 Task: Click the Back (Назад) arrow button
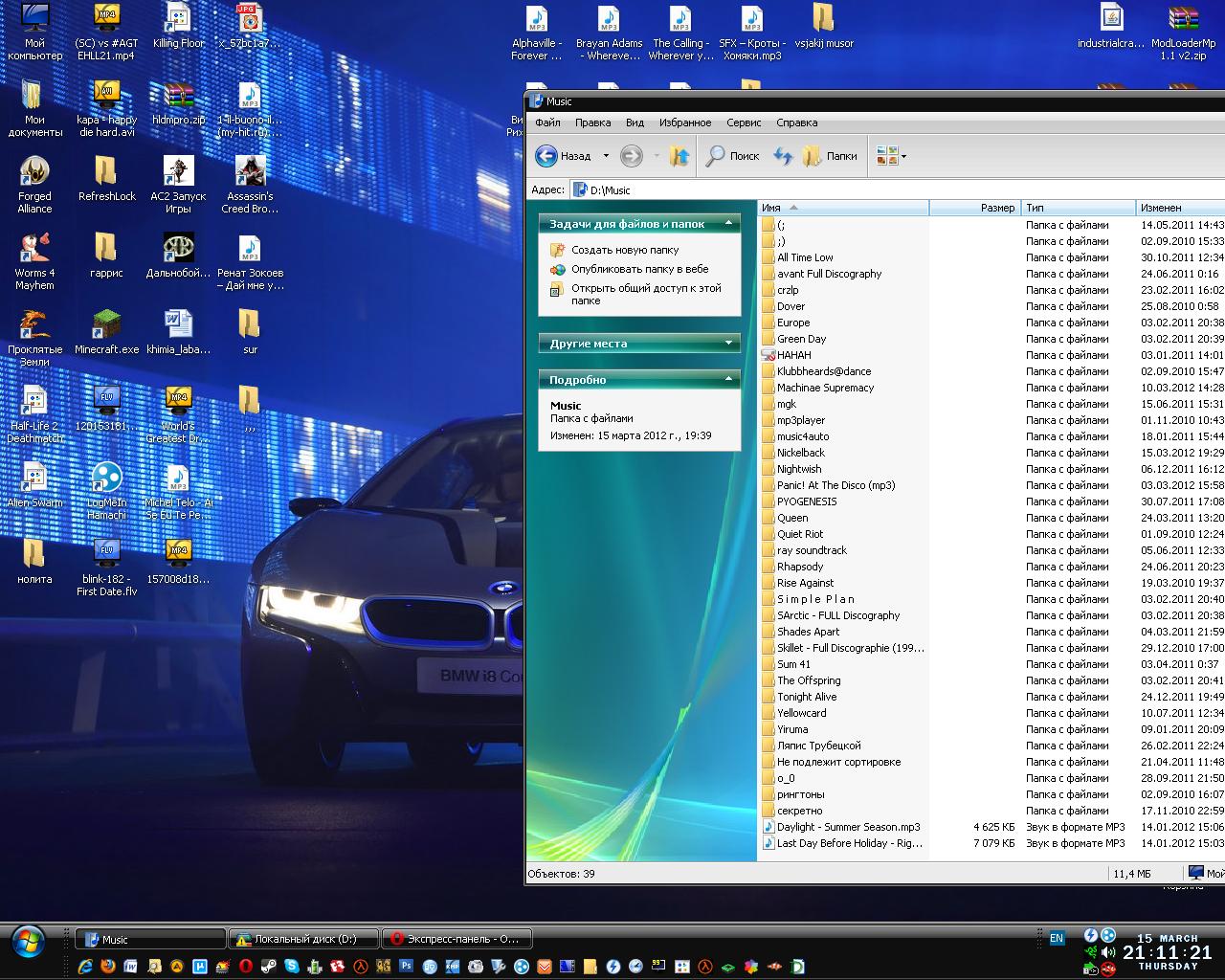(564, 156)
